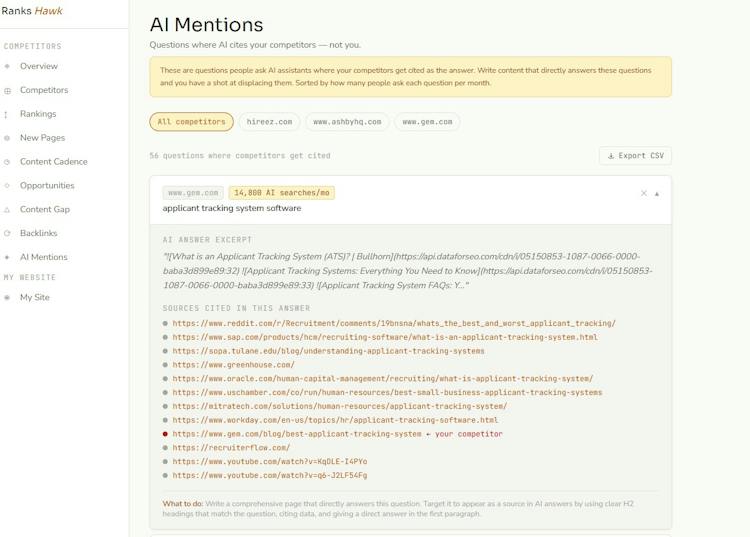Filter by www.gem.com chip

pos(427,122)
